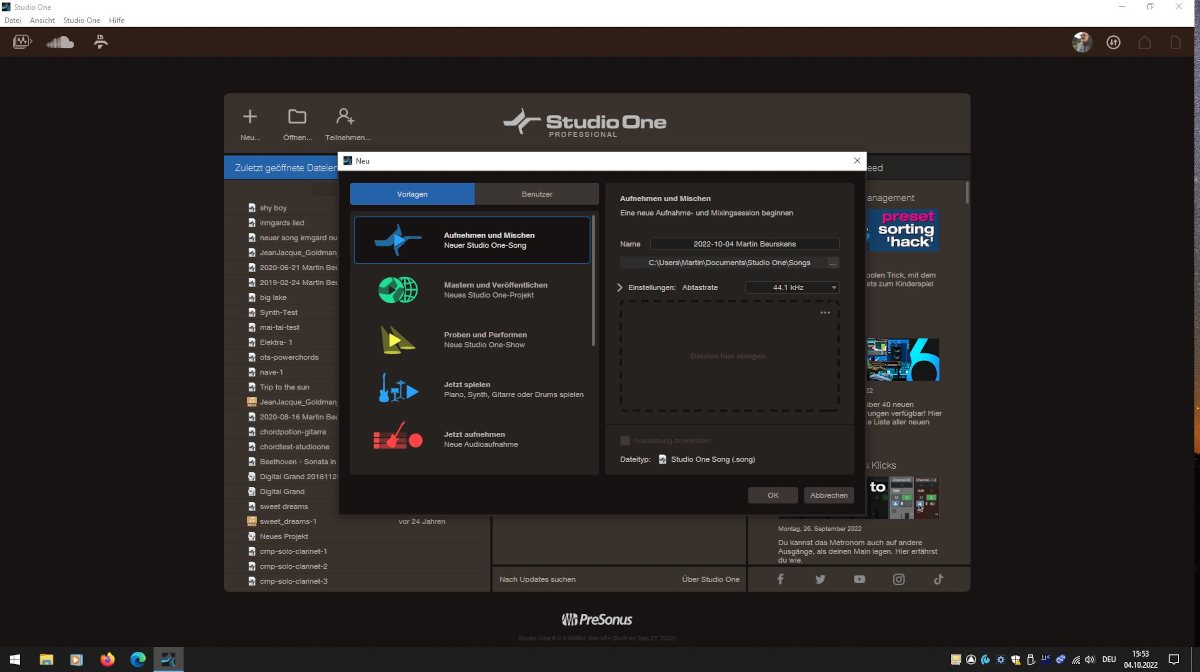The image size is (1200, 672).
Task: Click the Öffnen folder icon
Action: pyautogui.click(x=297, y=117)
